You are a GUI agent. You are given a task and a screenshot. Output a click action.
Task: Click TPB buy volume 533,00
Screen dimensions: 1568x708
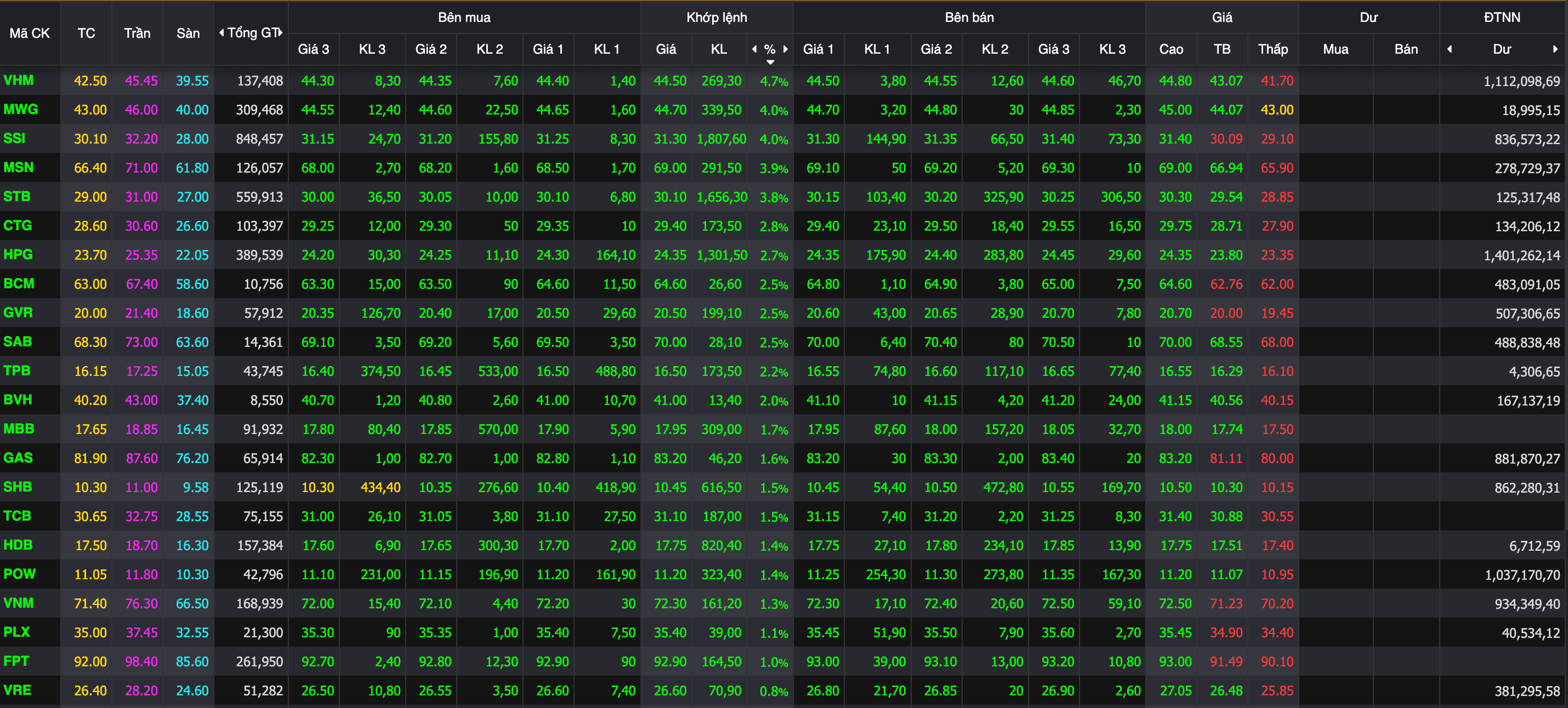(498, 372)
